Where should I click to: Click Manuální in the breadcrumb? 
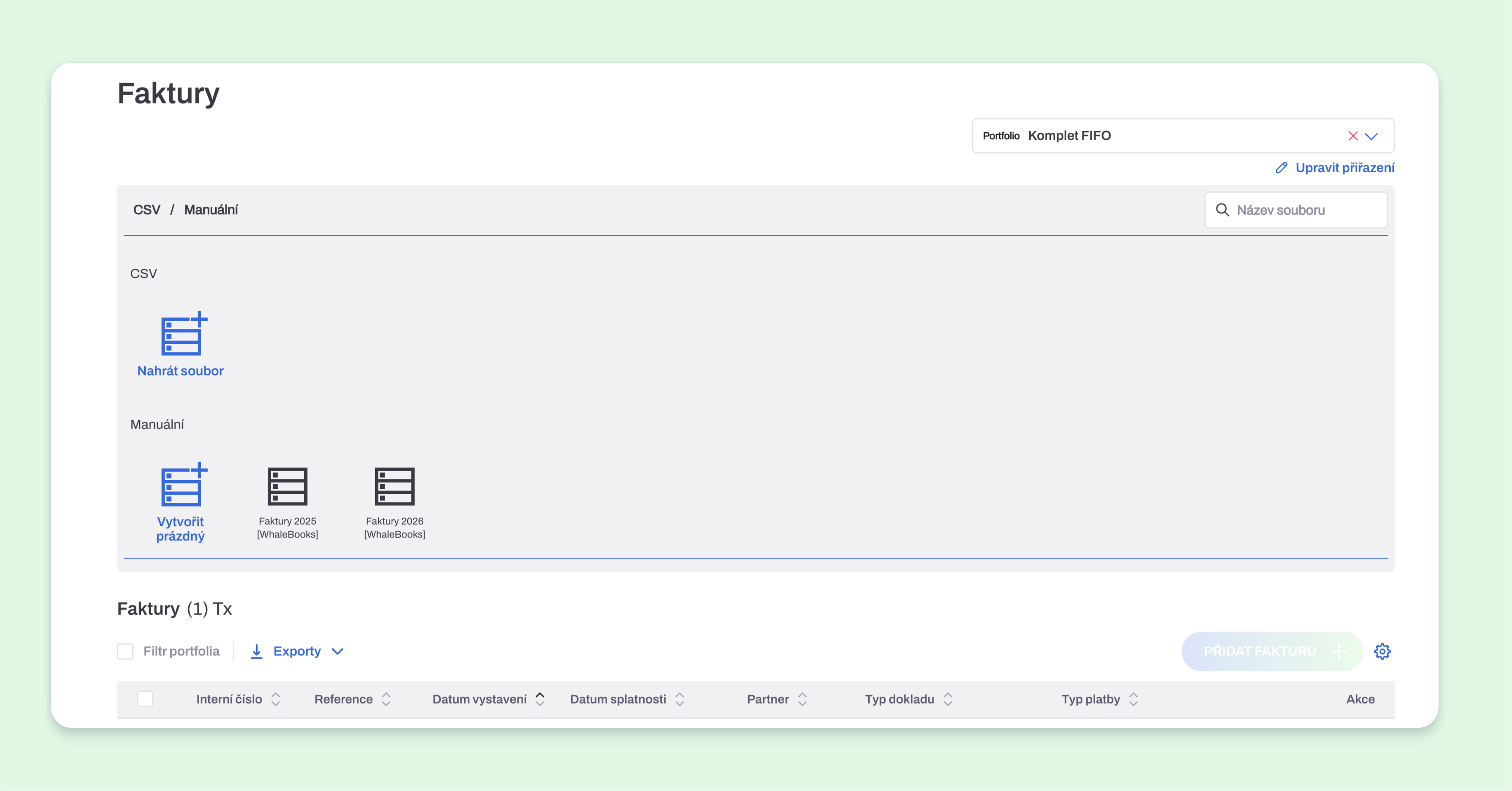point(211,210)
